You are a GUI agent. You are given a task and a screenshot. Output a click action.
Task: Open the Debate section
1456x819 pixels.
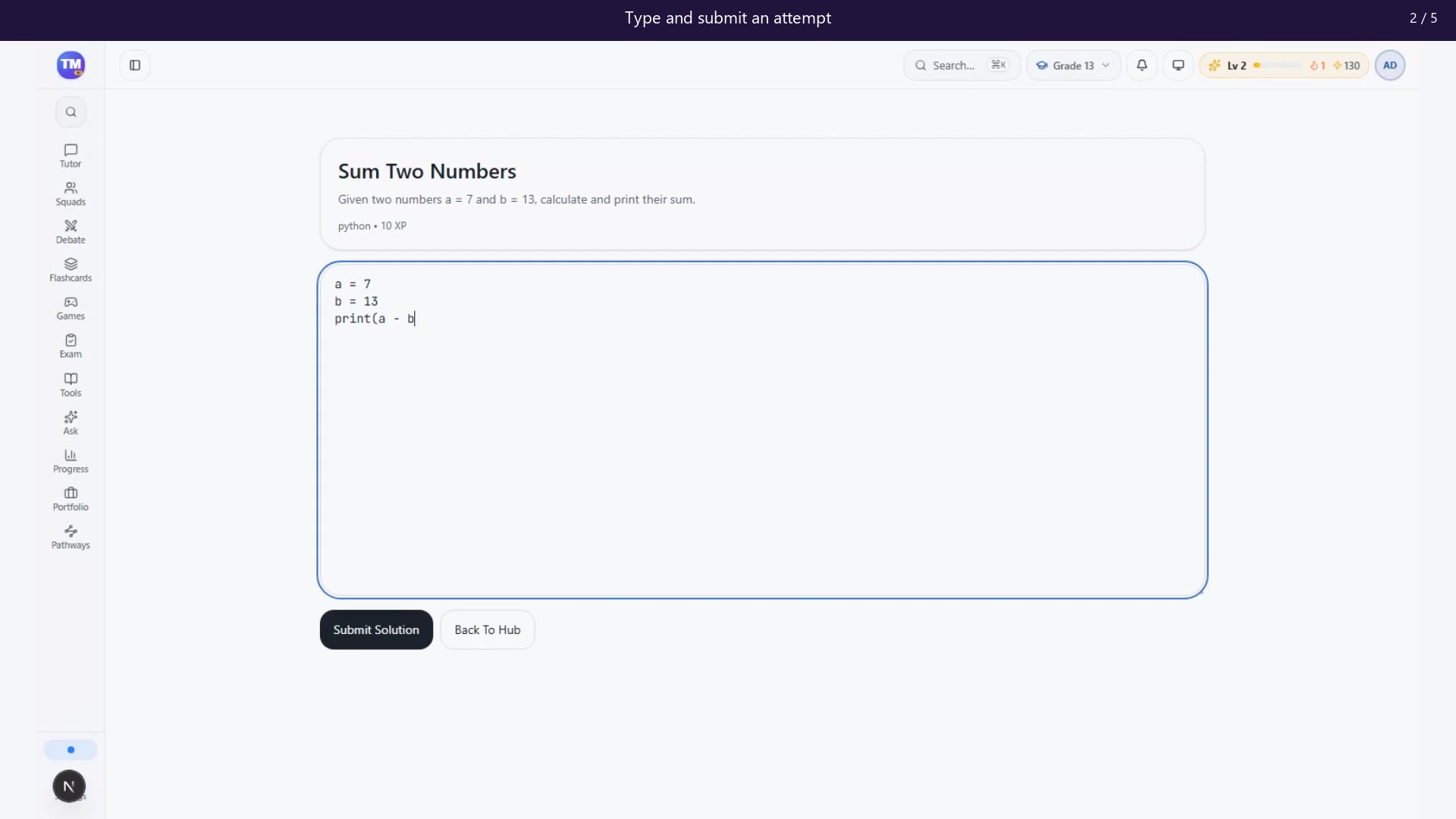[x=71, y=231]
